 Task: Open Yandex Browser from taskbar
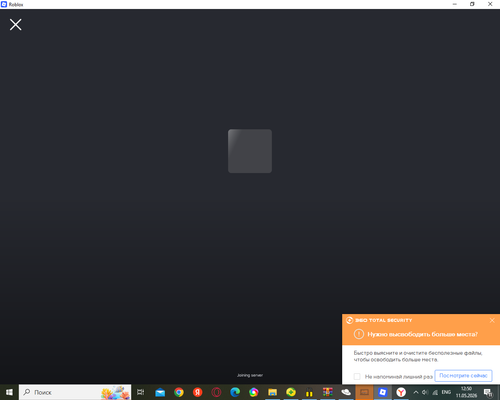401,392
